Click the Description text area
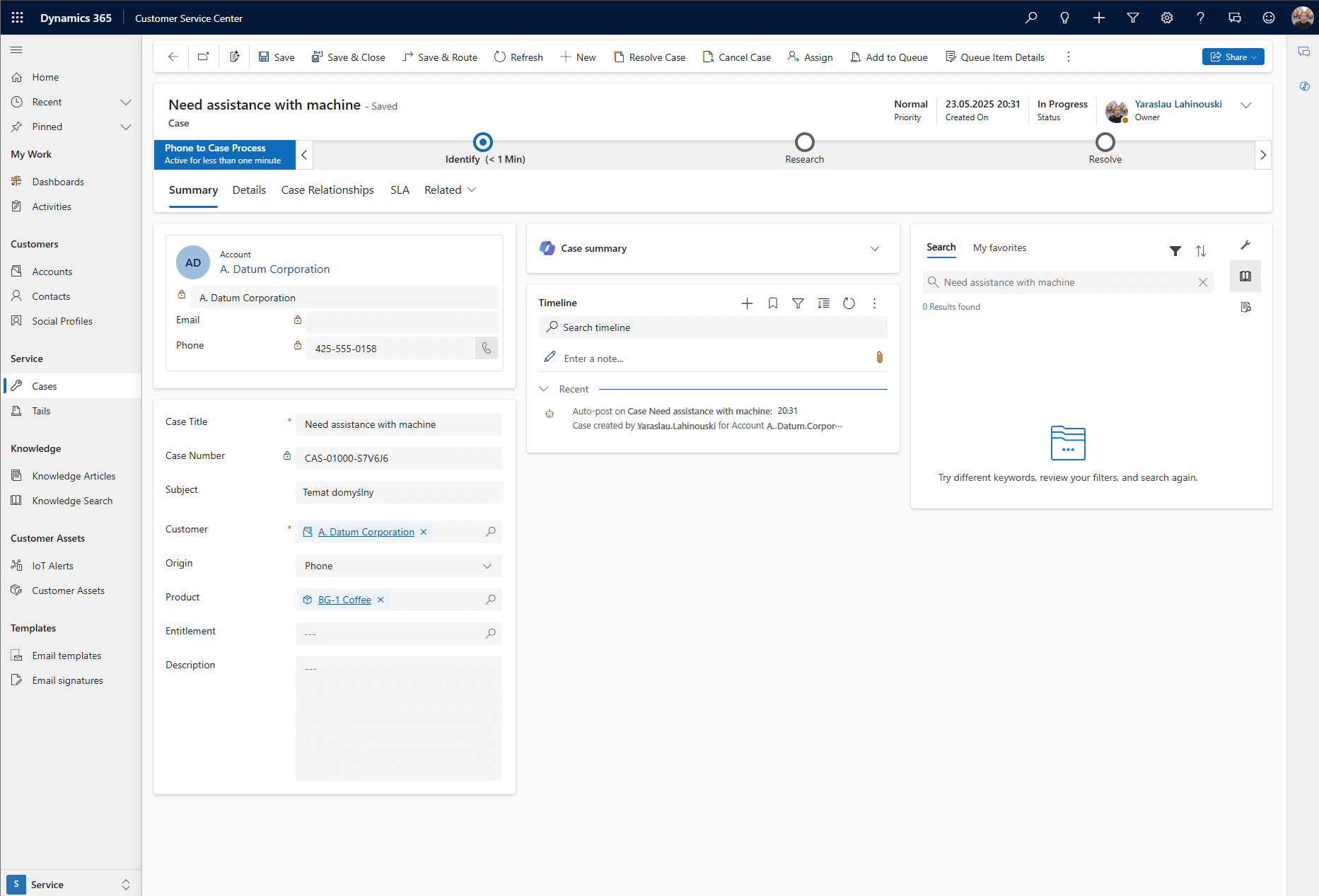1319x896 pixels. pos(399,718)
